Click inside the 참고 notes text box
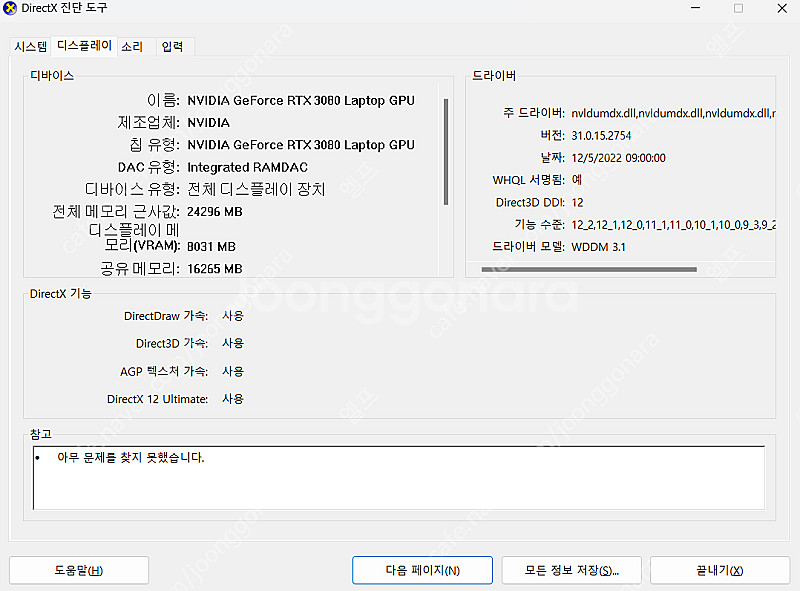The image size is (800, 591). tap(399, 478)
